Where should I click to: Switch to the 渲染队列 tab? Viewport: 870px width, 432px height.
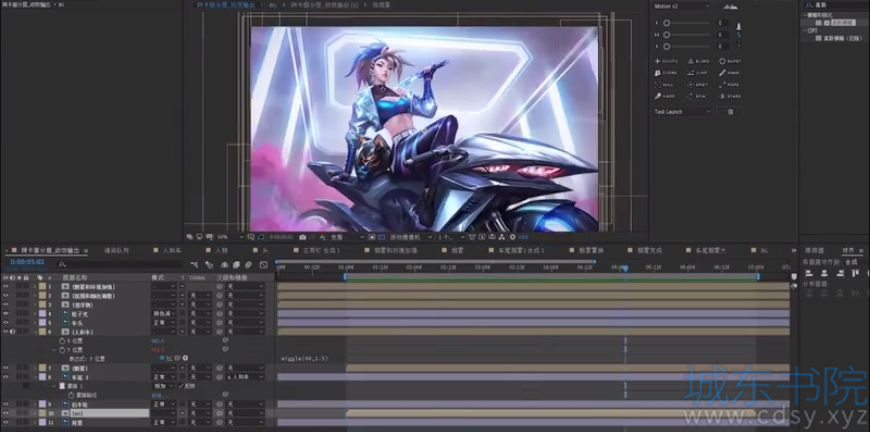(117, 251)
